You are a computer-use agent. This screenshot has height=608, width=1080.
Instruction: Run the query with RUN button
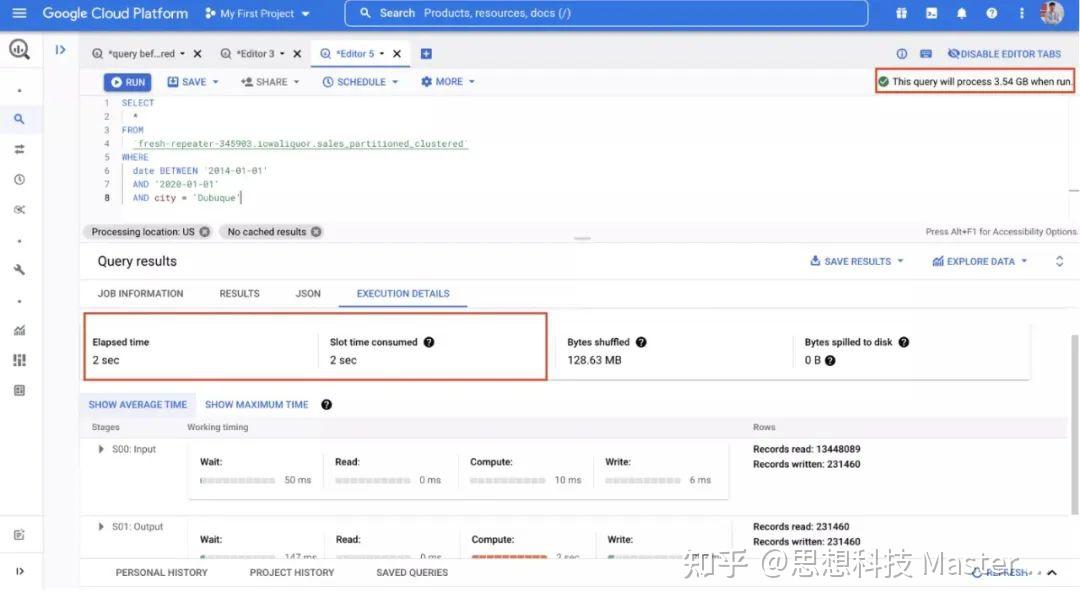click(127, 82)
